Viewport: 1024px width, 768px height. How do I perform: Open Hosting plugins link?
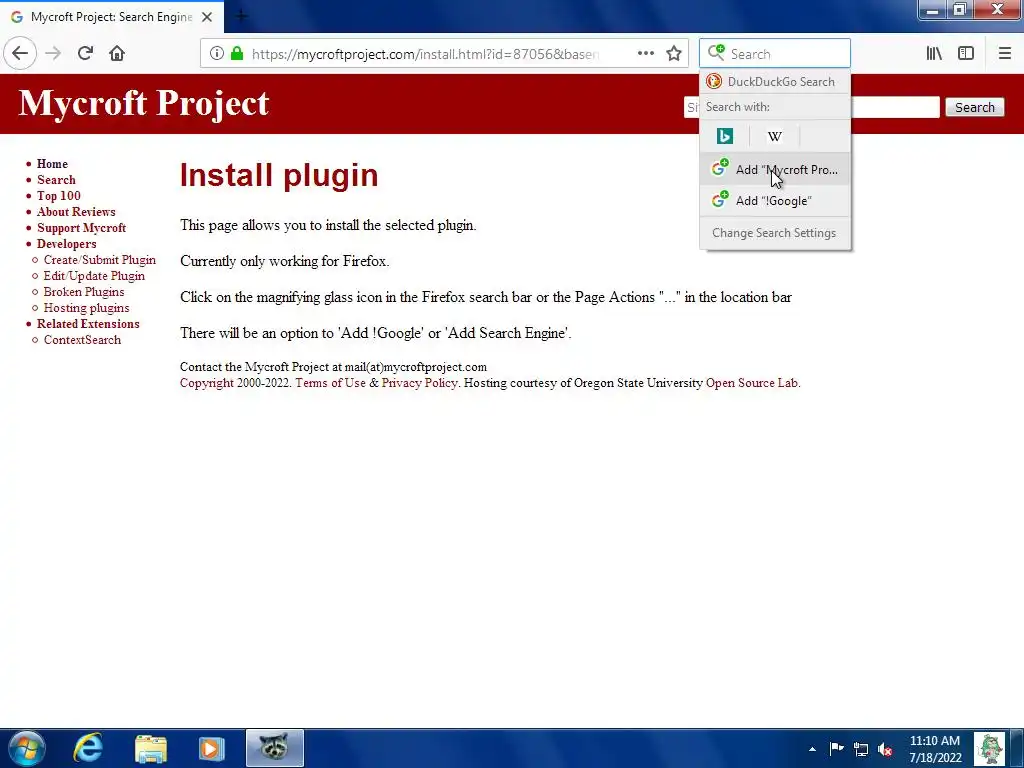86,308
